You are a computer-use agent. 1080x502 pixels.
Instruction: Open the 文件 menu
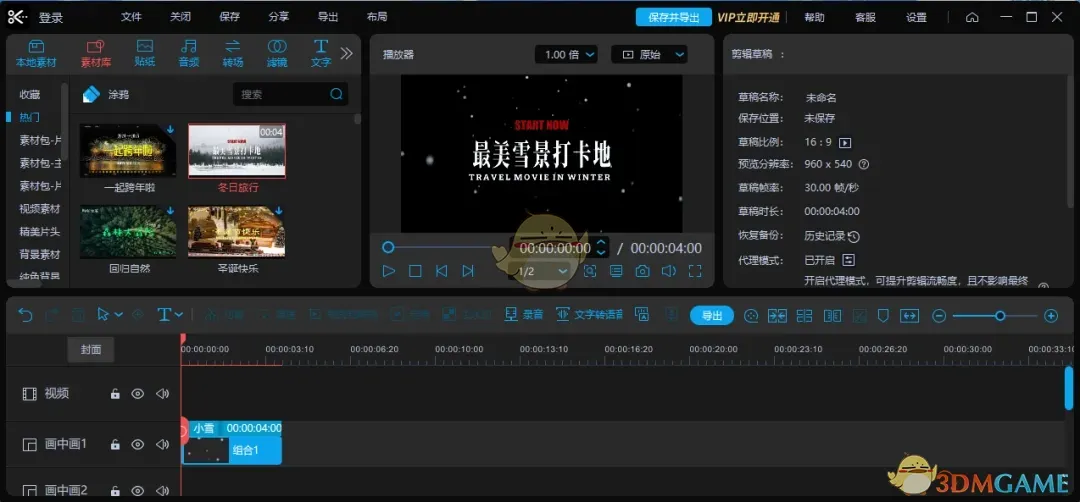pyautogui.click(x=131, y=17)
